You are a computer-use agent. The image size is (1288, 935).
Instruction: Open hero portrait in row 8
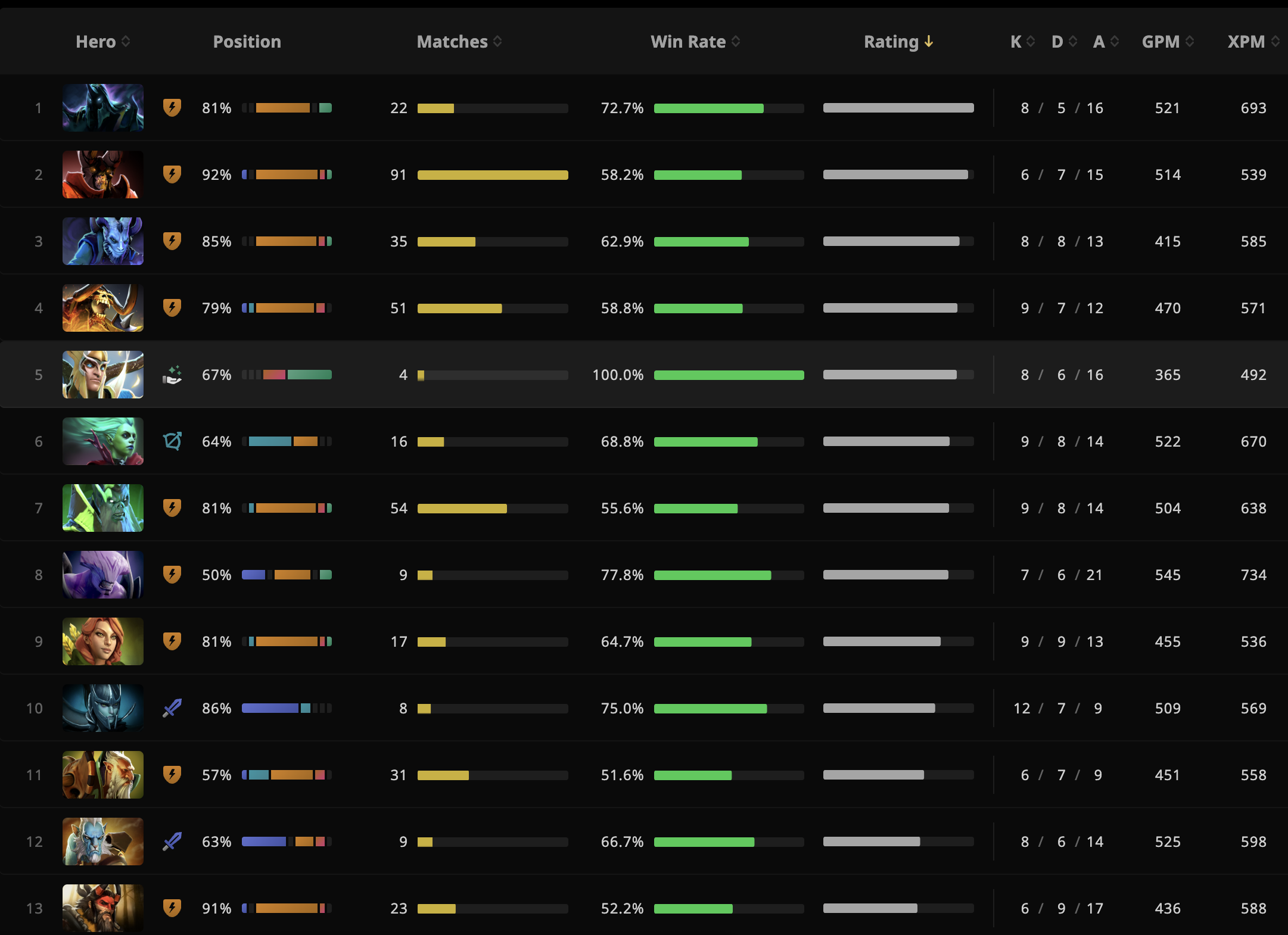(103, 575)
